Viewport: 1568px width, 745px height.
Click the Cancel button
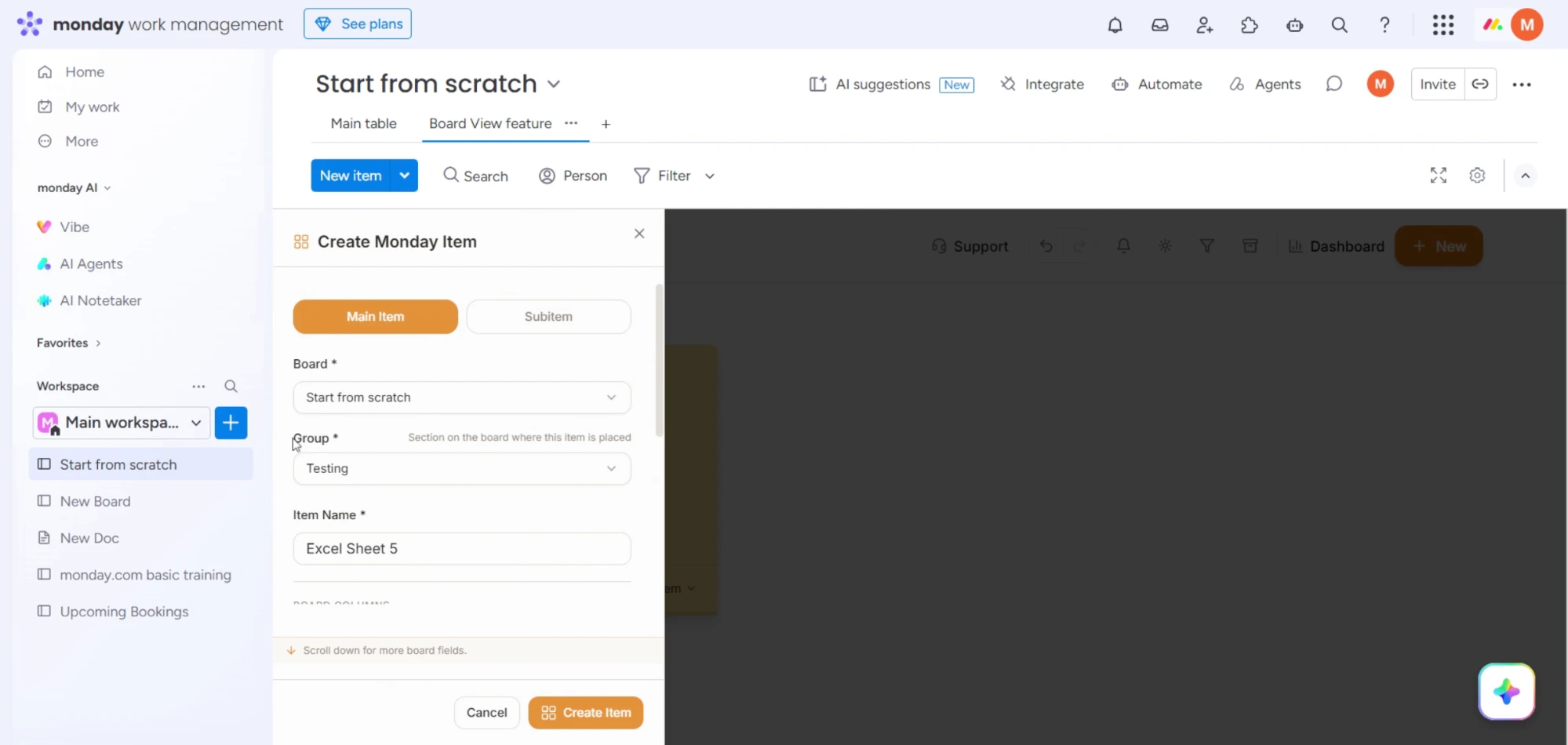point(486,713)
